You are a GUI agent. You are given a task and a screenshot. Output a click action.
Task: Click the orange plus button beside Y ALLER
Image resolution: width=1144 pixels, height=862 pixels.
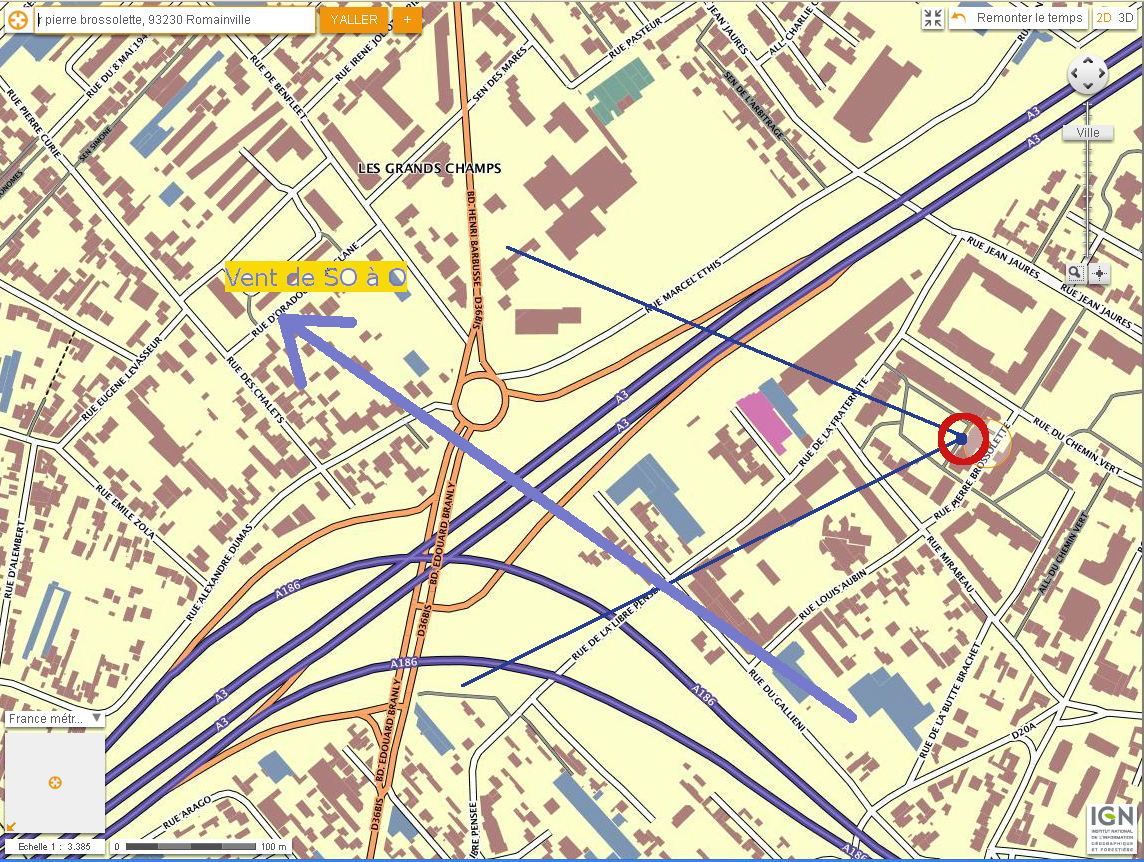(x=407, y=20)
